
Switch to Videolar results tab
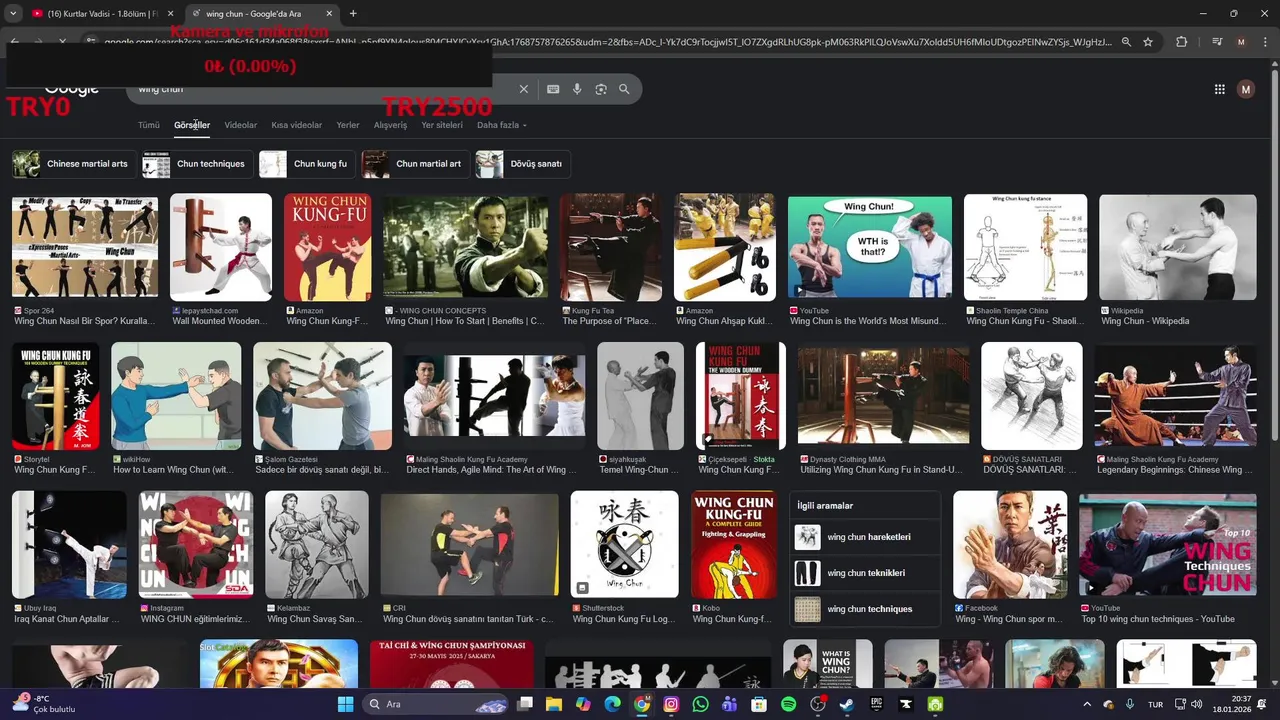(x=241, y=125)
